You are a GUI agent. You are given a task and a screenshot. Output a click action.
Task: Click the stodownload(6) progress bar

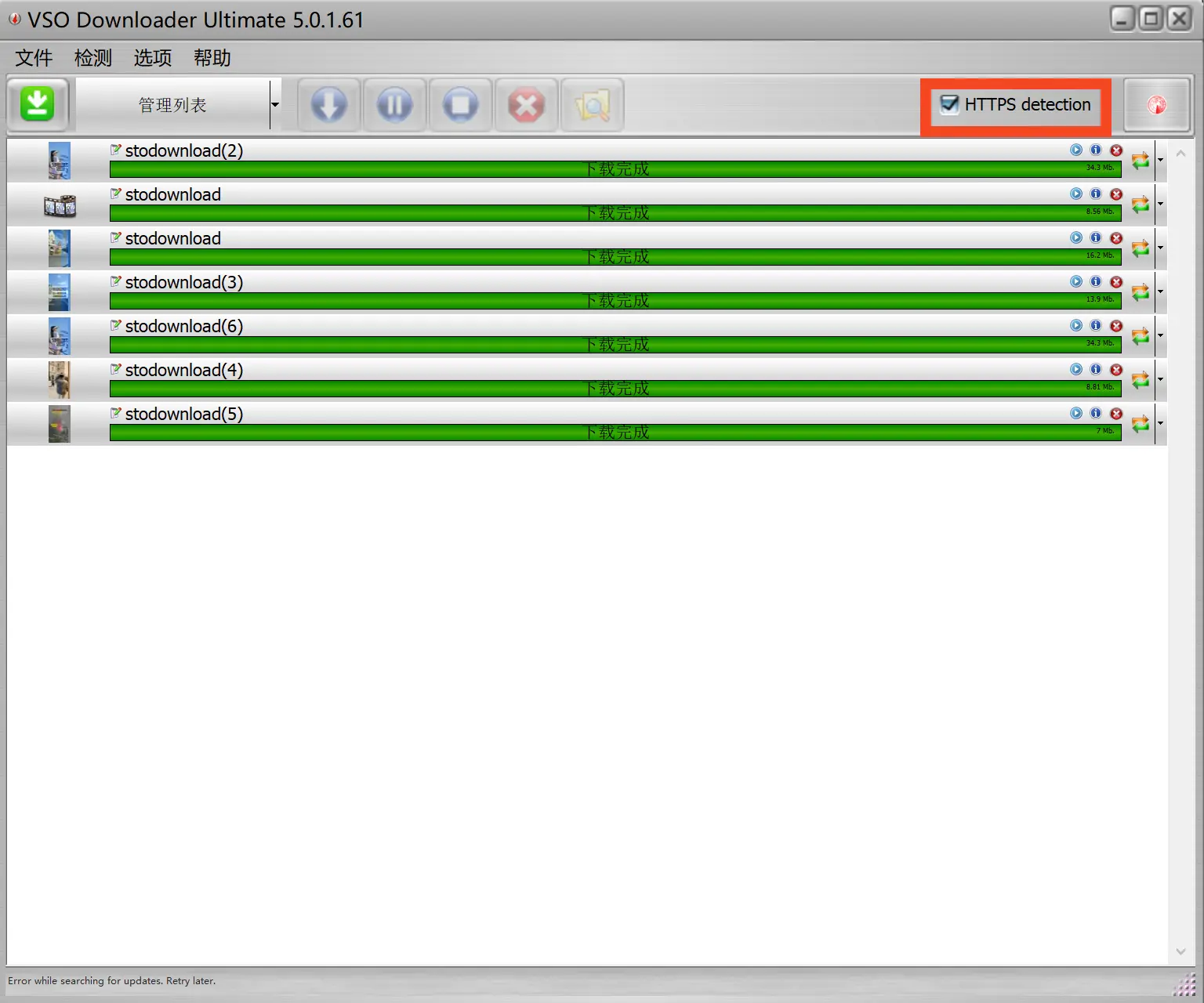tap(615, 345)
